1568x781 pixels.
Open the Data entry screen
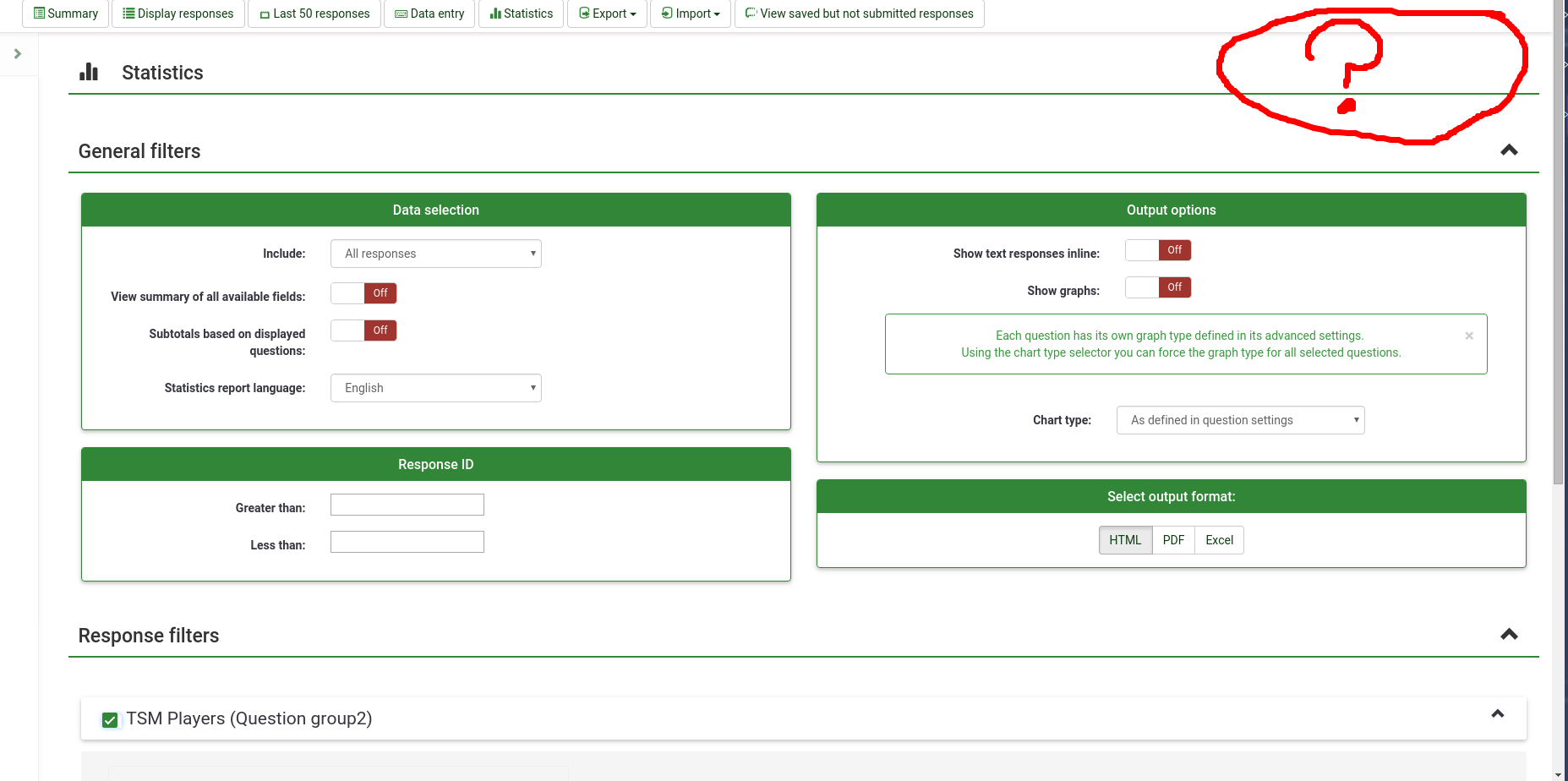coord(429,14)
